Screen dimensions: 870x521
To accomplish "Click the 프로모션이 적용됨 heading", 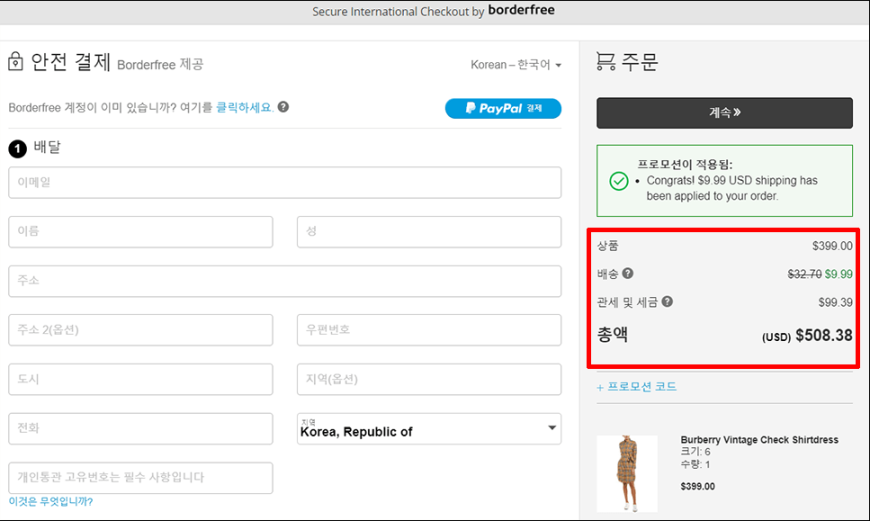I will pos(685,164).
